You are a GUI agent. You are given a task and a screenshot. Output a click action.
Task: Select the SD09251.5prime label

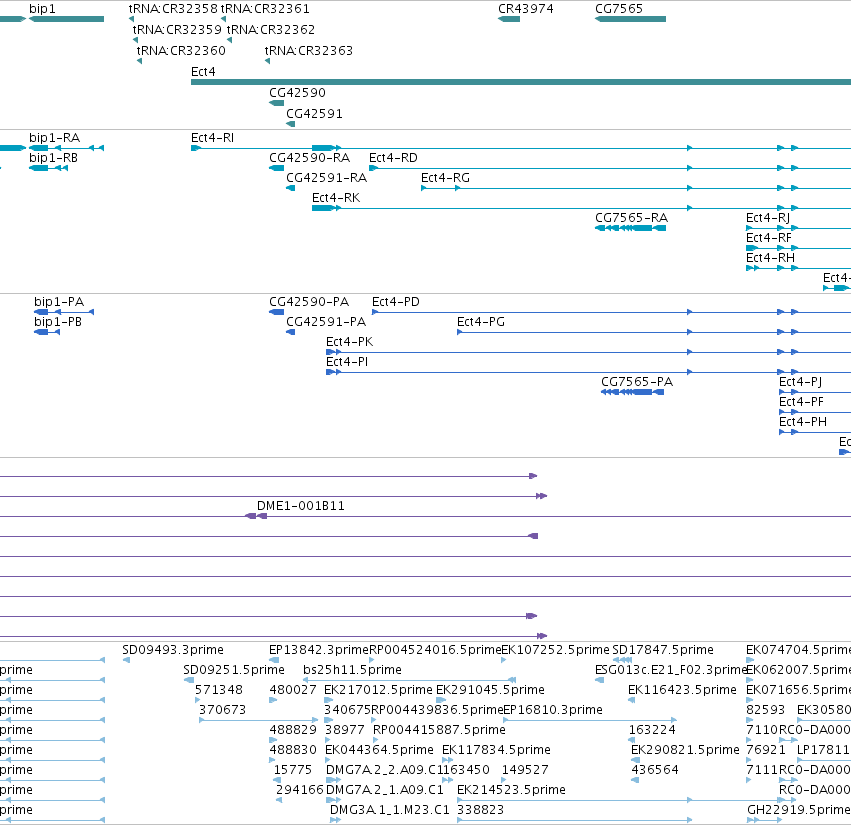coord(233,670)
